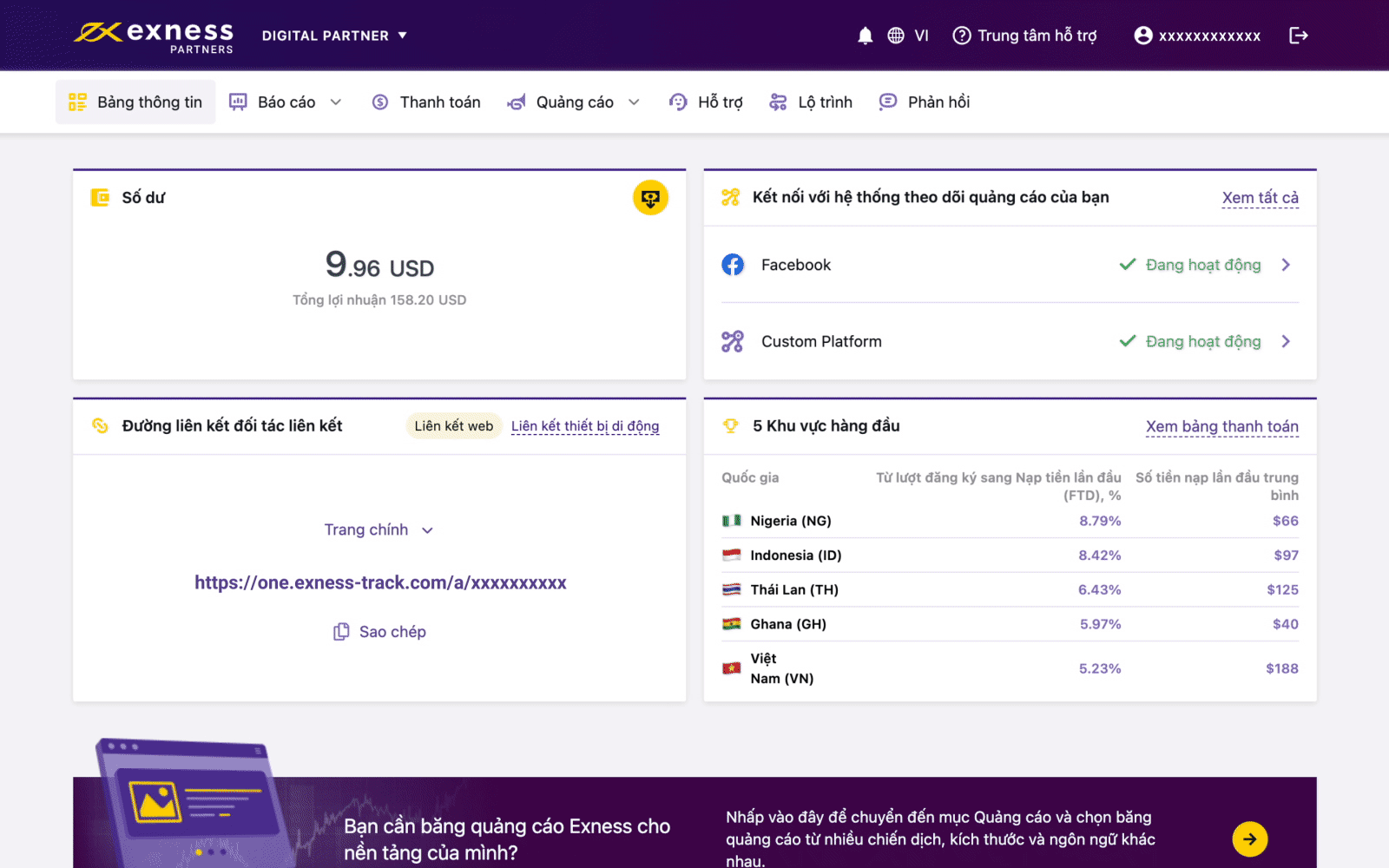1389x868 pixels.
Task: Click Custom Platform's Đang hoạt động status
Action: click(x=1203, y=341)
